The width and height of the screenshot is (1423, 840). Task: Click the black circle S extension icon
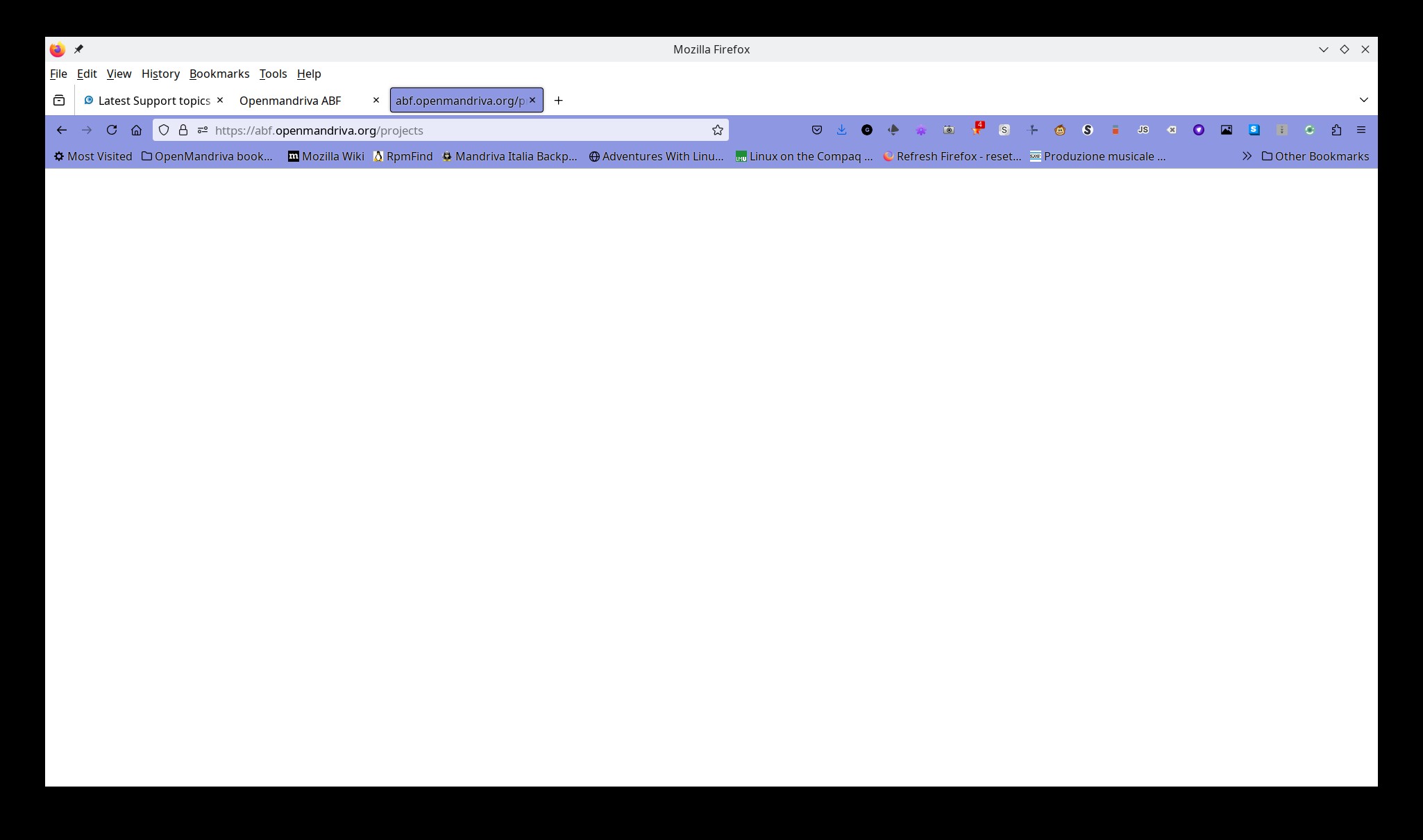click(x=1088, y=130)
